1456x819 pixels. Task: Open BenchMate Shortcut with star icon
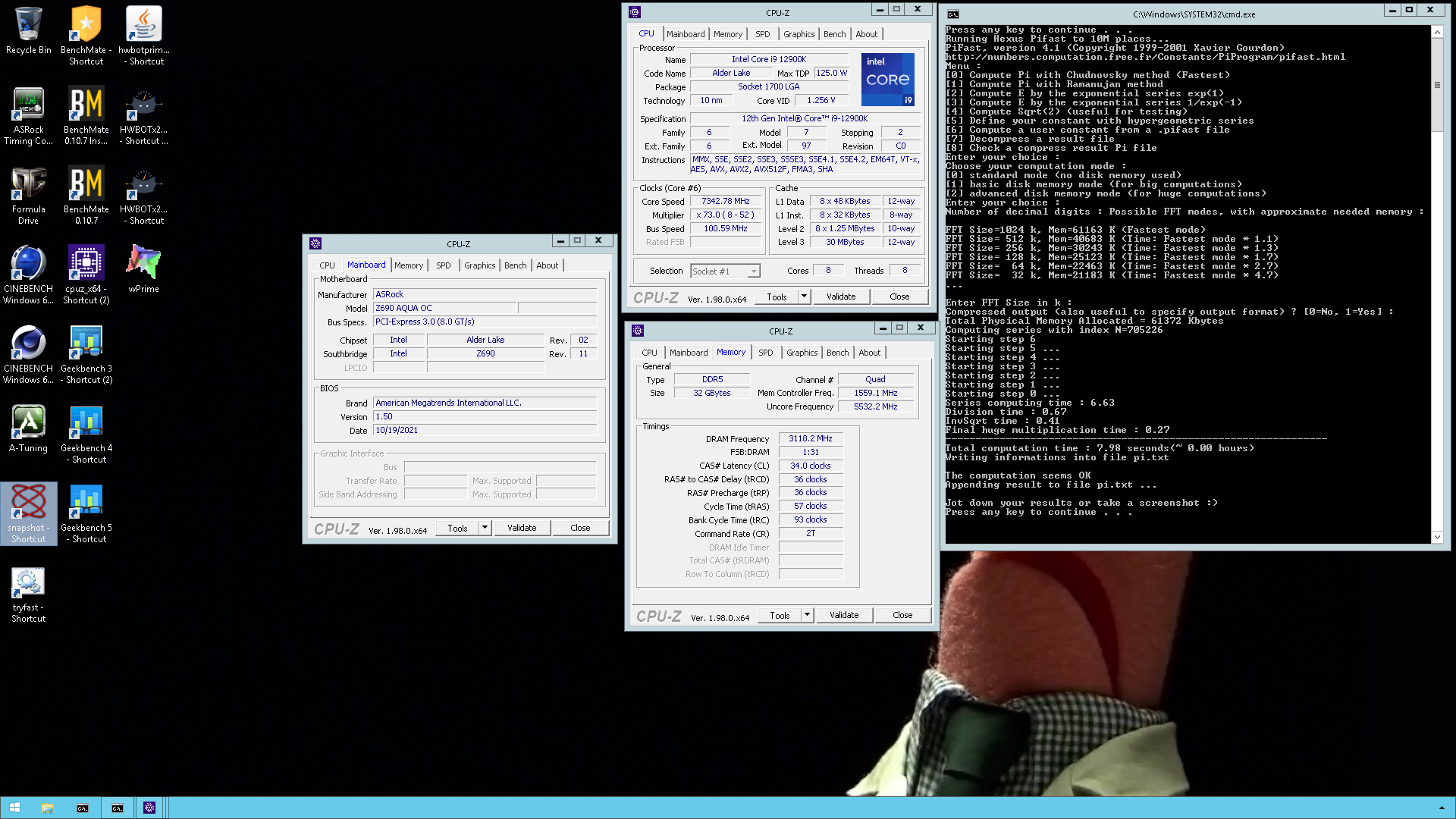(x=86, y=36)
